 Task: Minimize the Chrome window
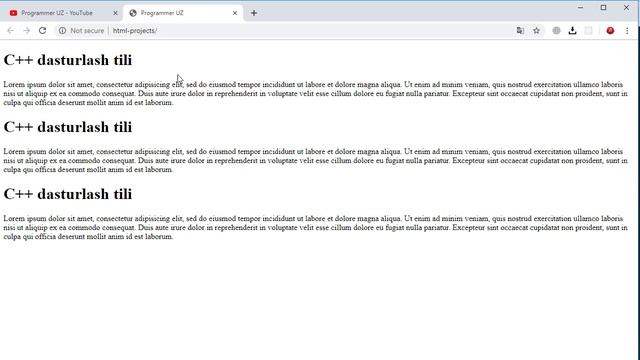point(580,7)
